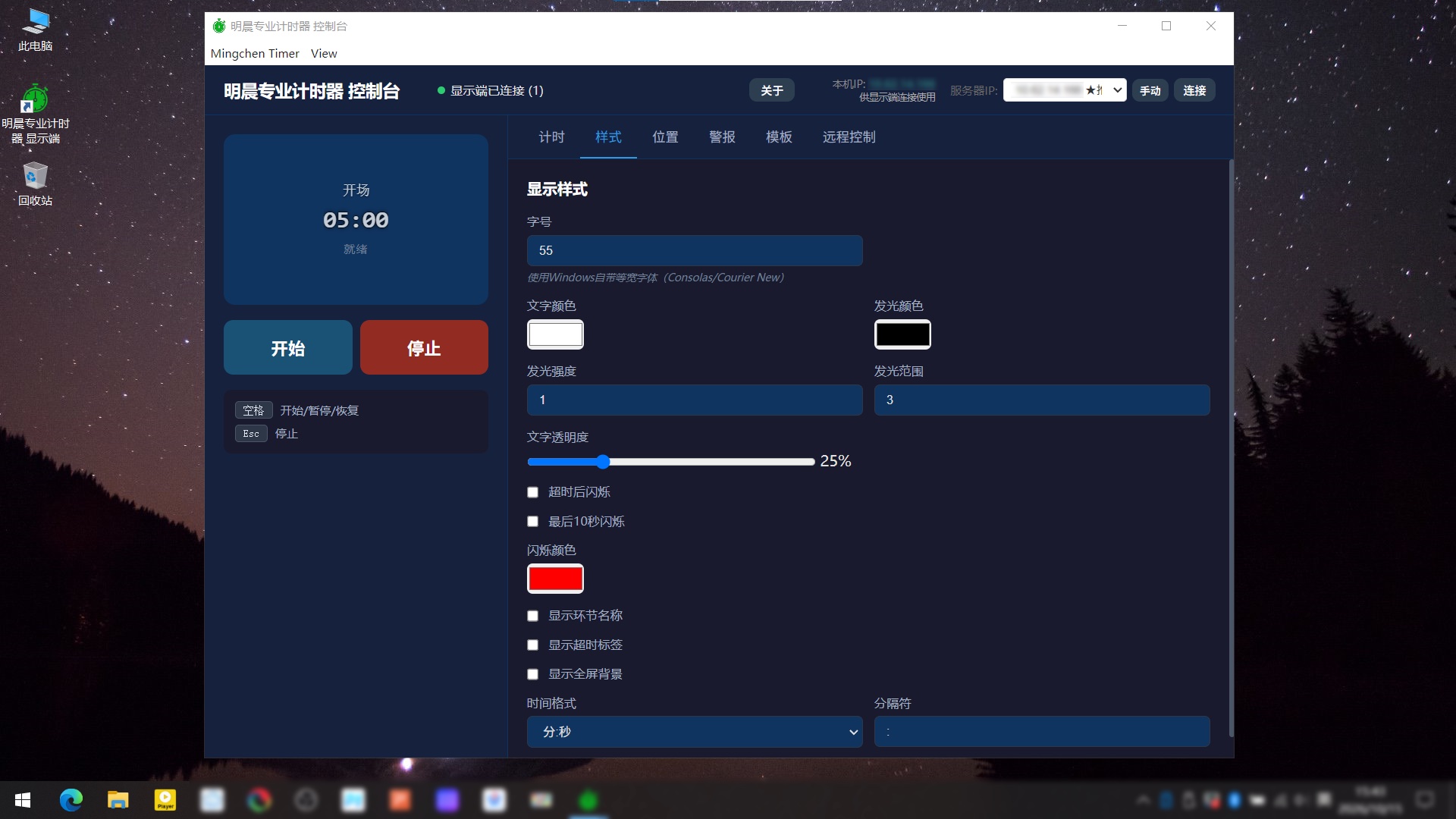Click the green running timer icon in taskbar
The image size is (1456, 819).
pos(588,800)
